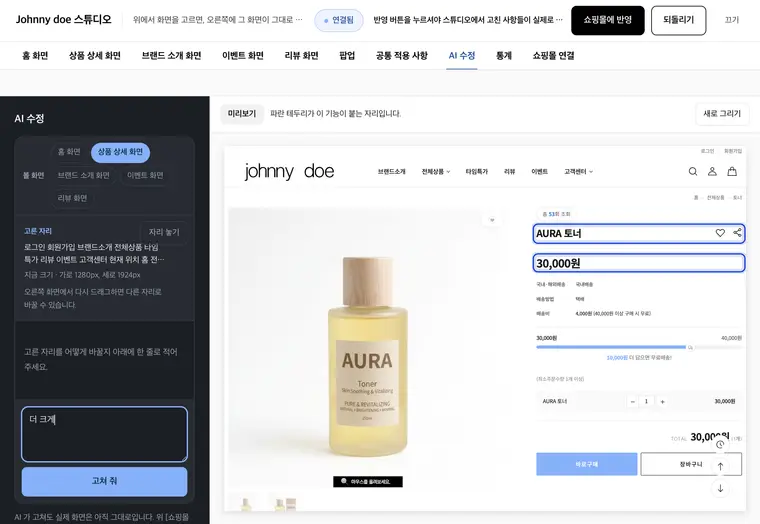760x524 pixels.
Task: Select the 브랜드 소개 화면 chip in AI panel
Action: click(x=83, y=175)
